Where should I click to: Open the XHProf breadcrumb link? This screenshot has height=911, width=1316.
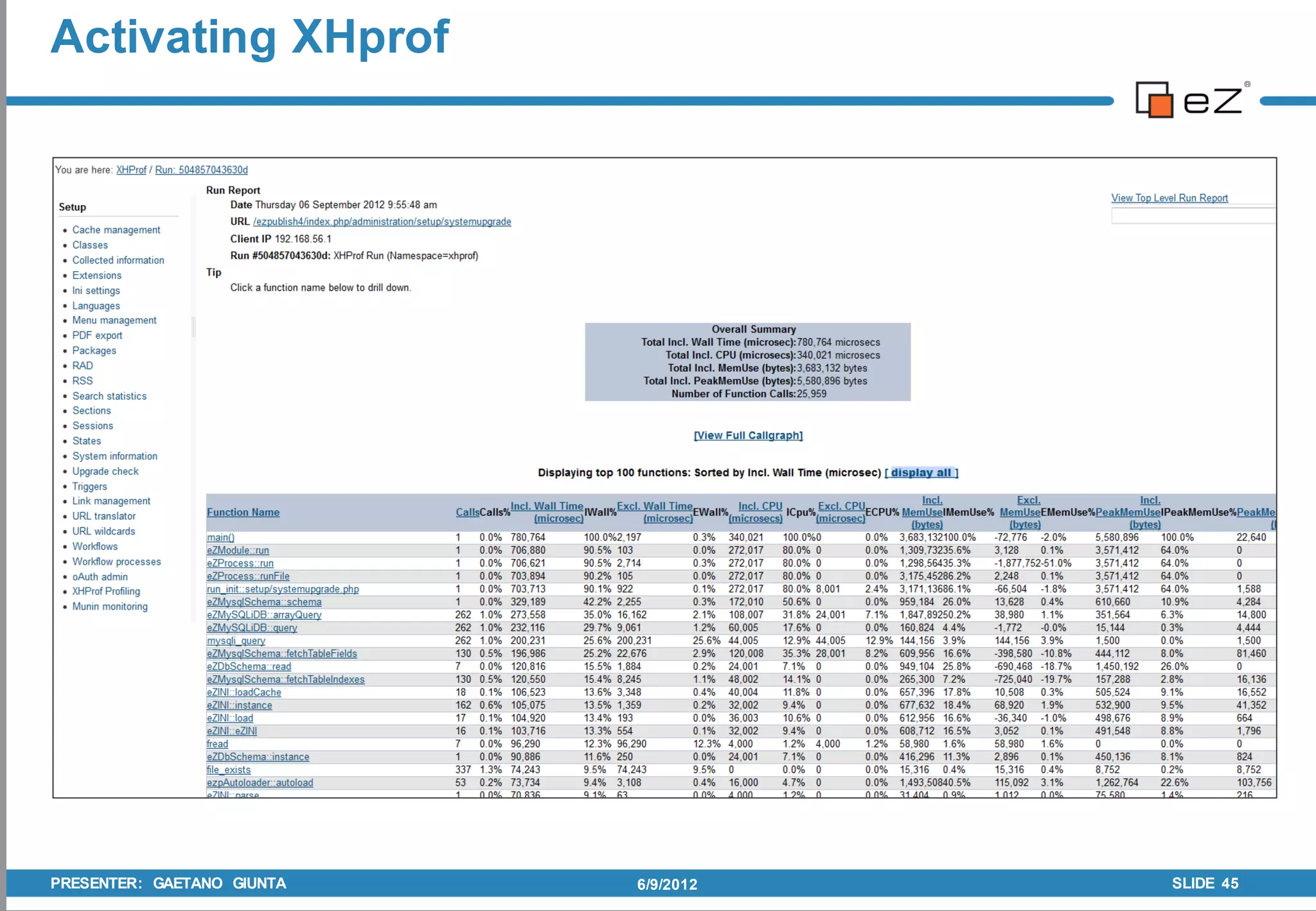point(131,170)
